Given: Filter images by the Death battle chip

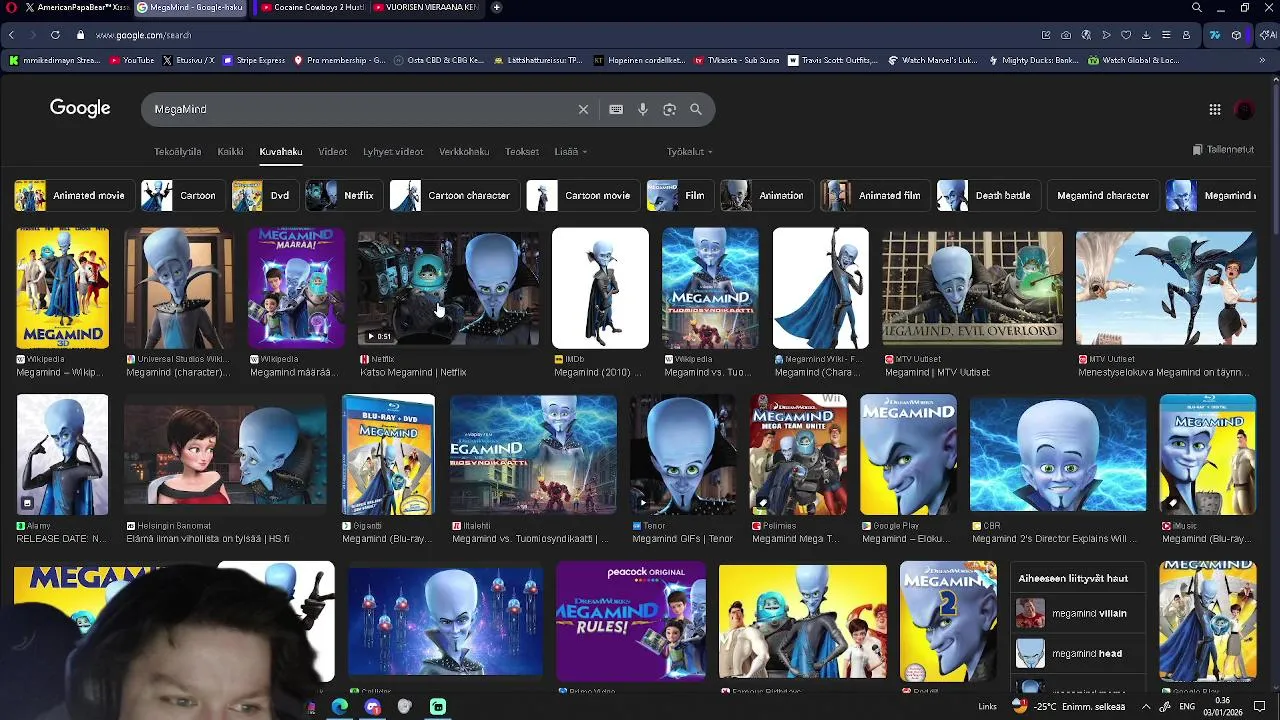Looking at the screenshot, I should (988, 196).
